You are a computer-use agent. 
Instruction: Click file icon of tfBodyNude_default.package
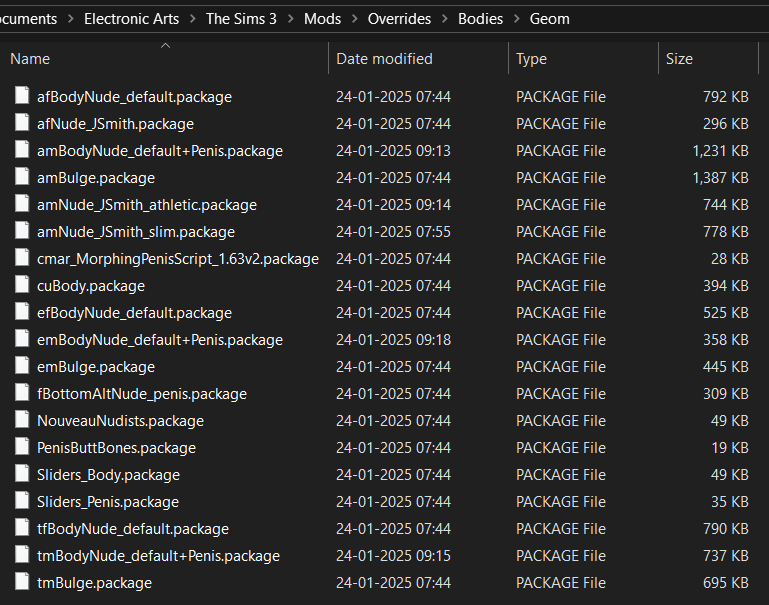[x=22, y=527]
